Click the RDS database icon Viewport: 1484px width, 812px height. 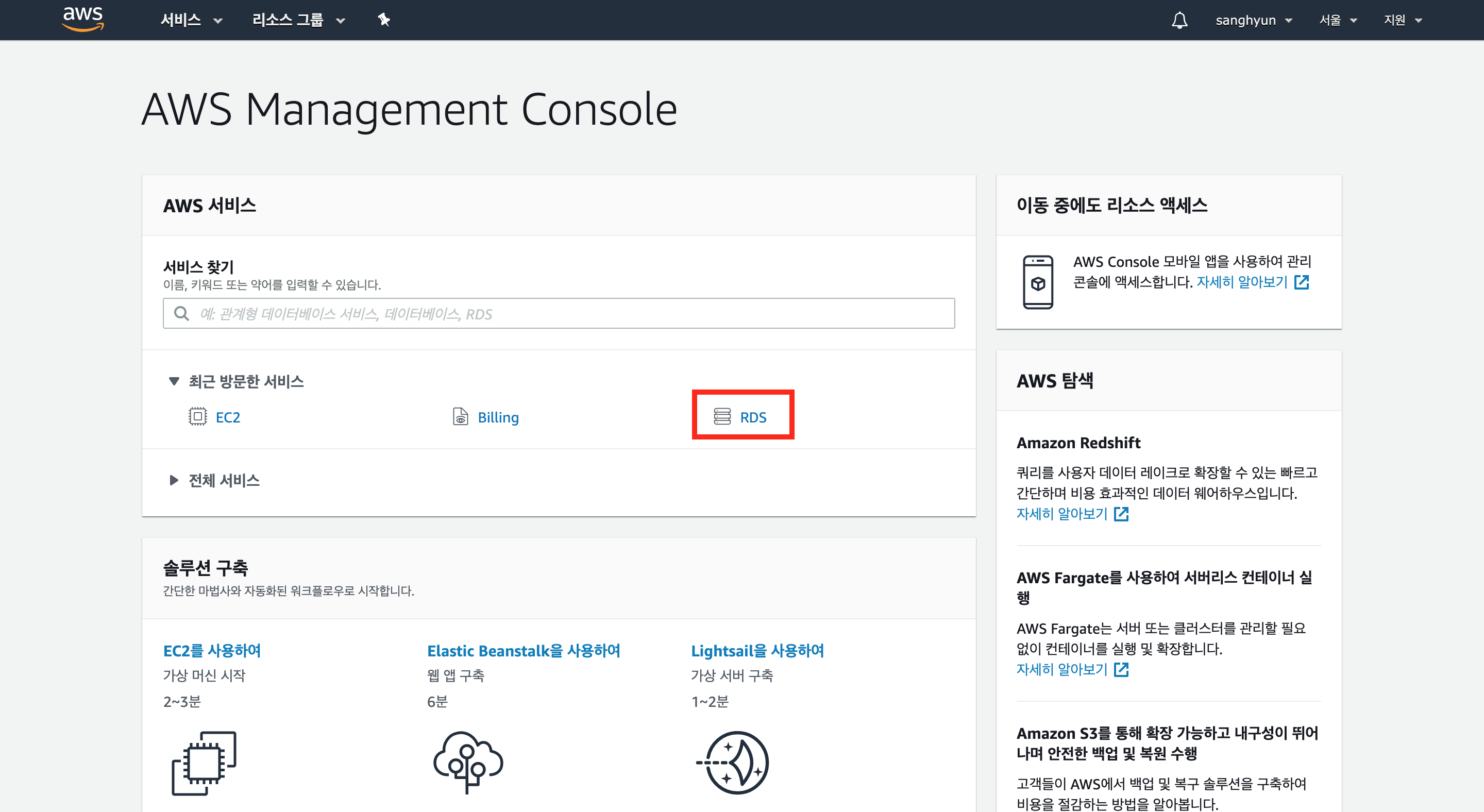pos(722,416)
